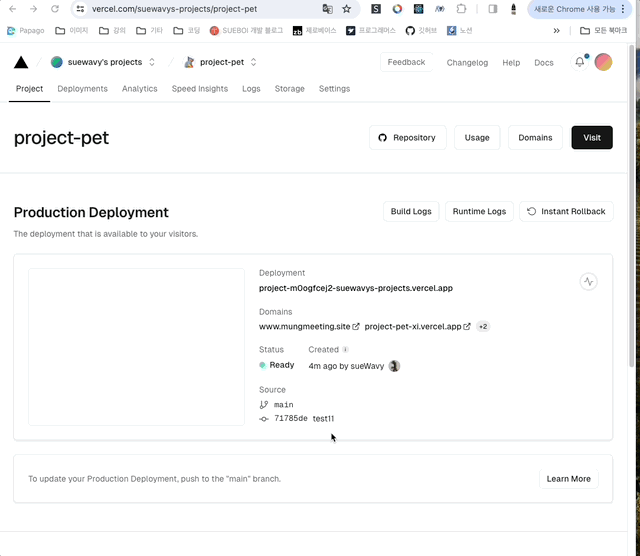Click the Feedback button

click(x=406, y=62)
